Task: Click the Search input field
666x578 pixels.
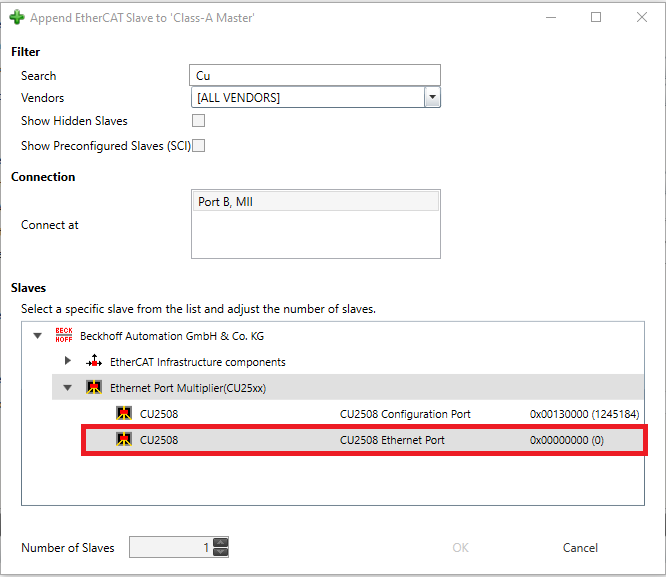Action: [x=315, y=75]
